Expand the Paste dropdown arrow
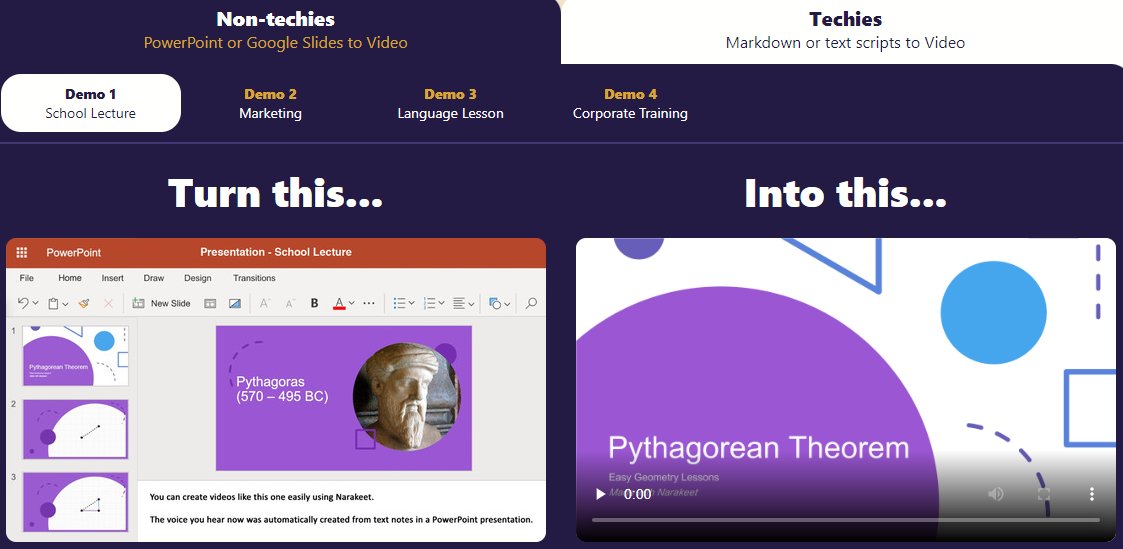This screenshot has height=549, width=1123. coord(66,304)
